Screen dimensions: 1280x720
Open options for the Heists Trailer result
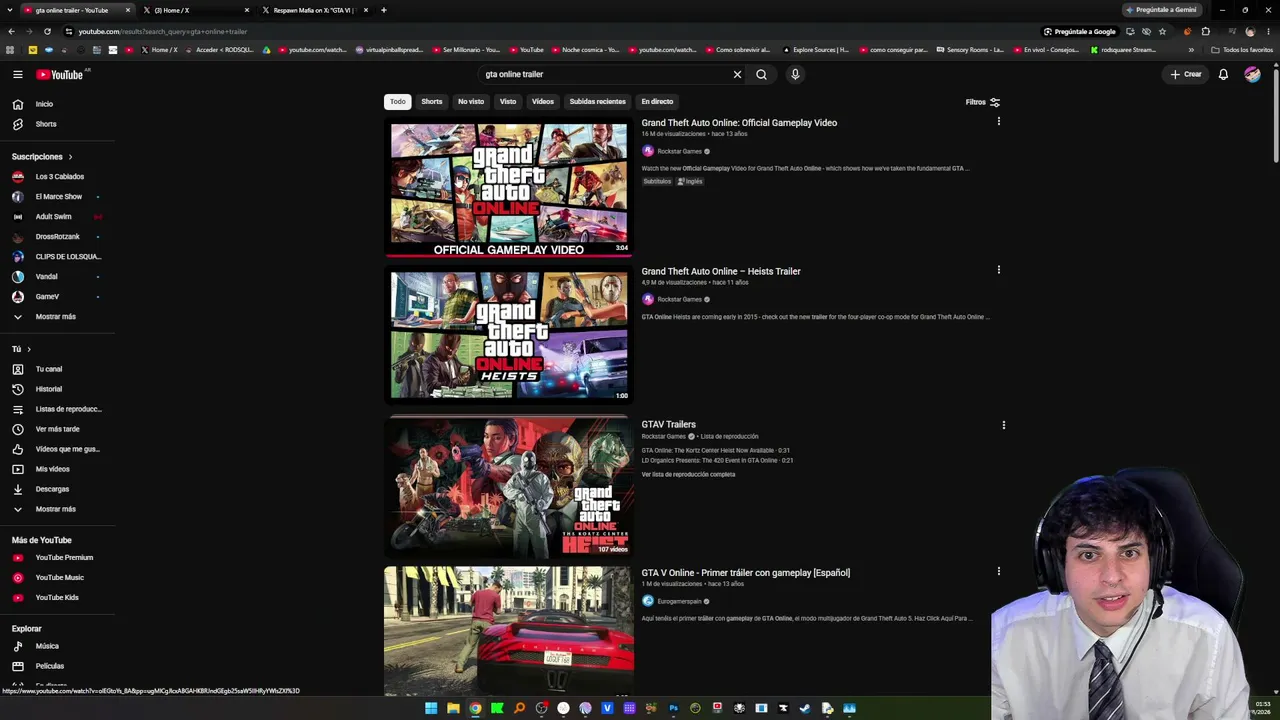click(x=998, y=270)
